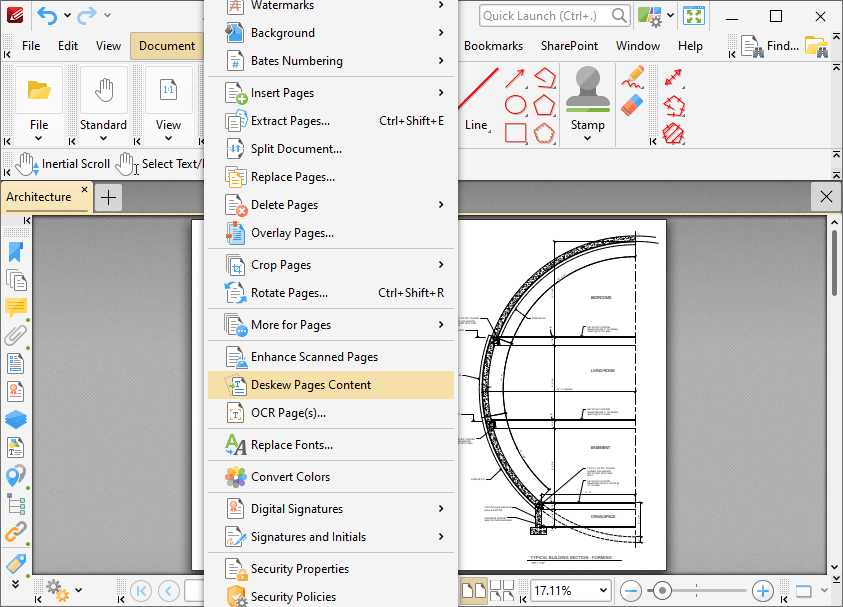Screen dimensions: 843x607
Task: Open the Comments side pane
Action: pyautogui.click(x=16, y=308)
